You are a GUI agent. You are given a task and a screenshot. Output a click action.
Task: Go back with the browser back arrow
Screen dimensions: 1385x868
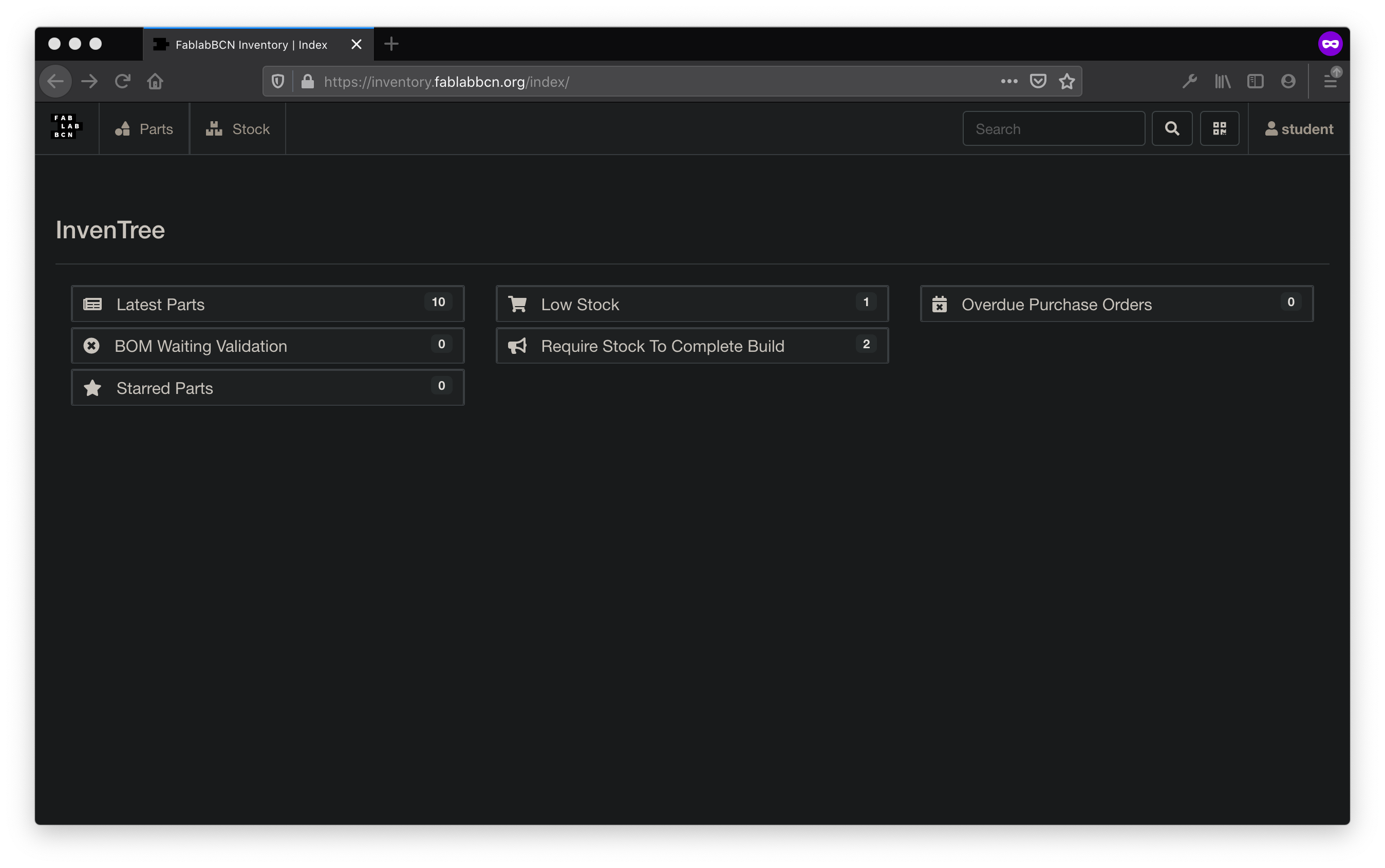55,82
